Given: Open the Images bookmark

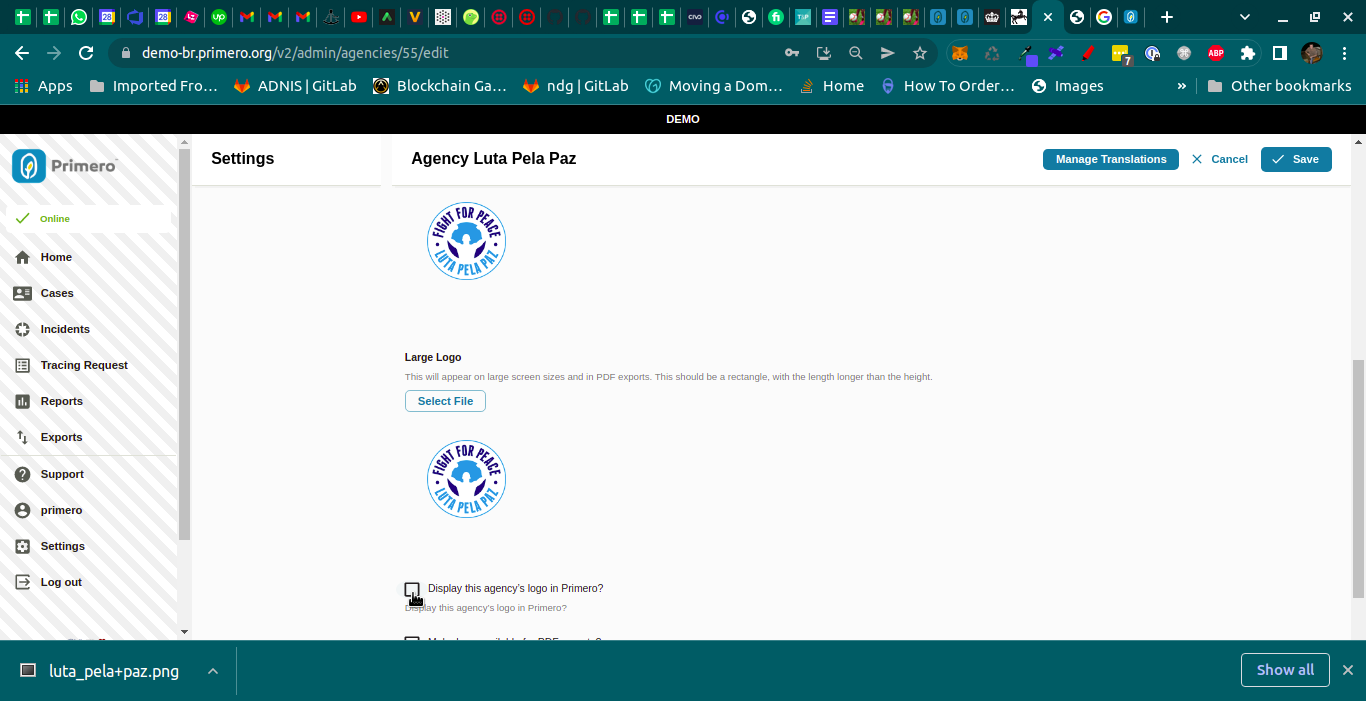Looking at the screenshot, I should coord(1067,86).
